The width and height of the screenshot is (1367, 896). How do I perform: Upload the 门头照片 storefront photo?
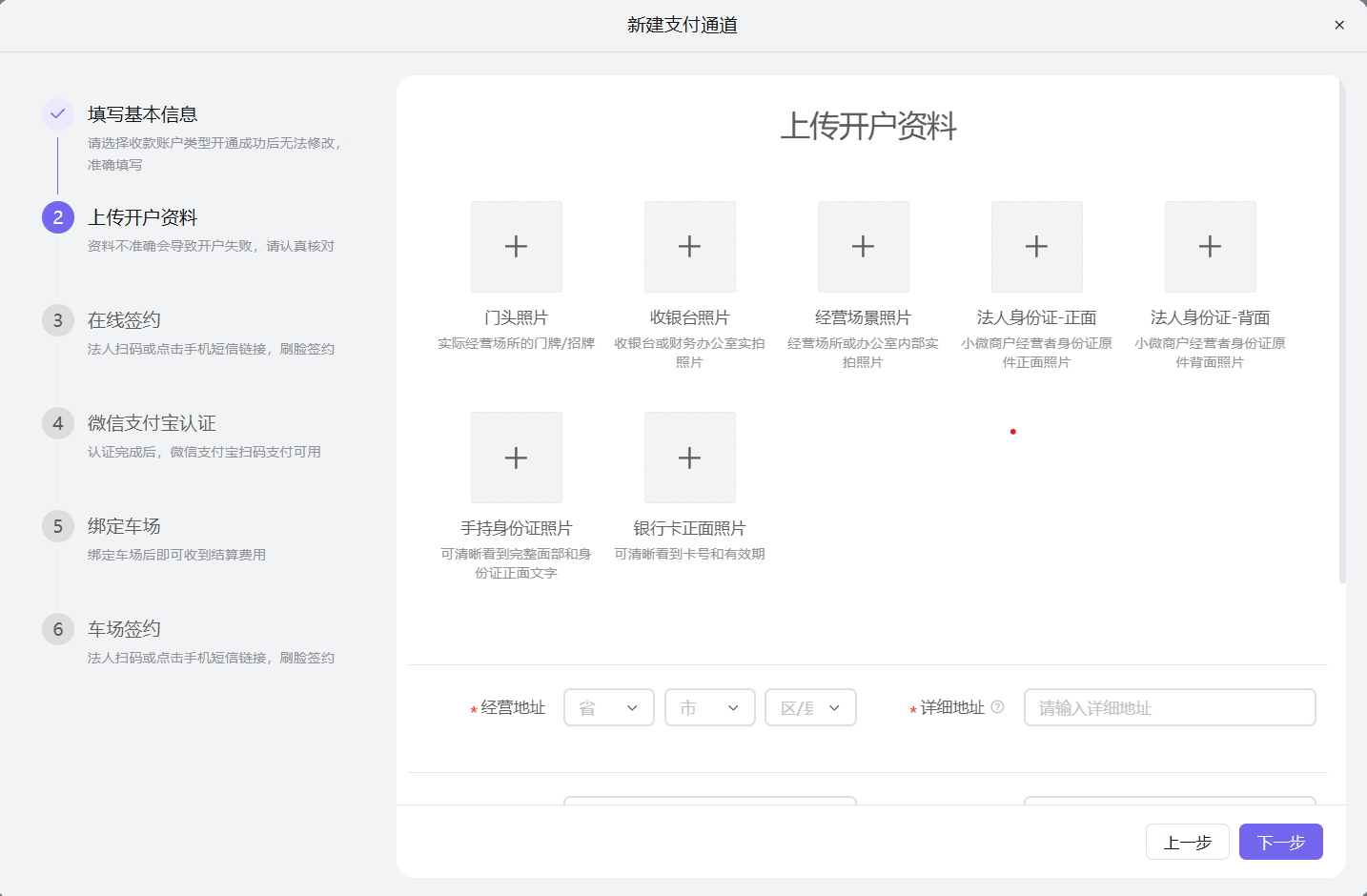[516, 246]
